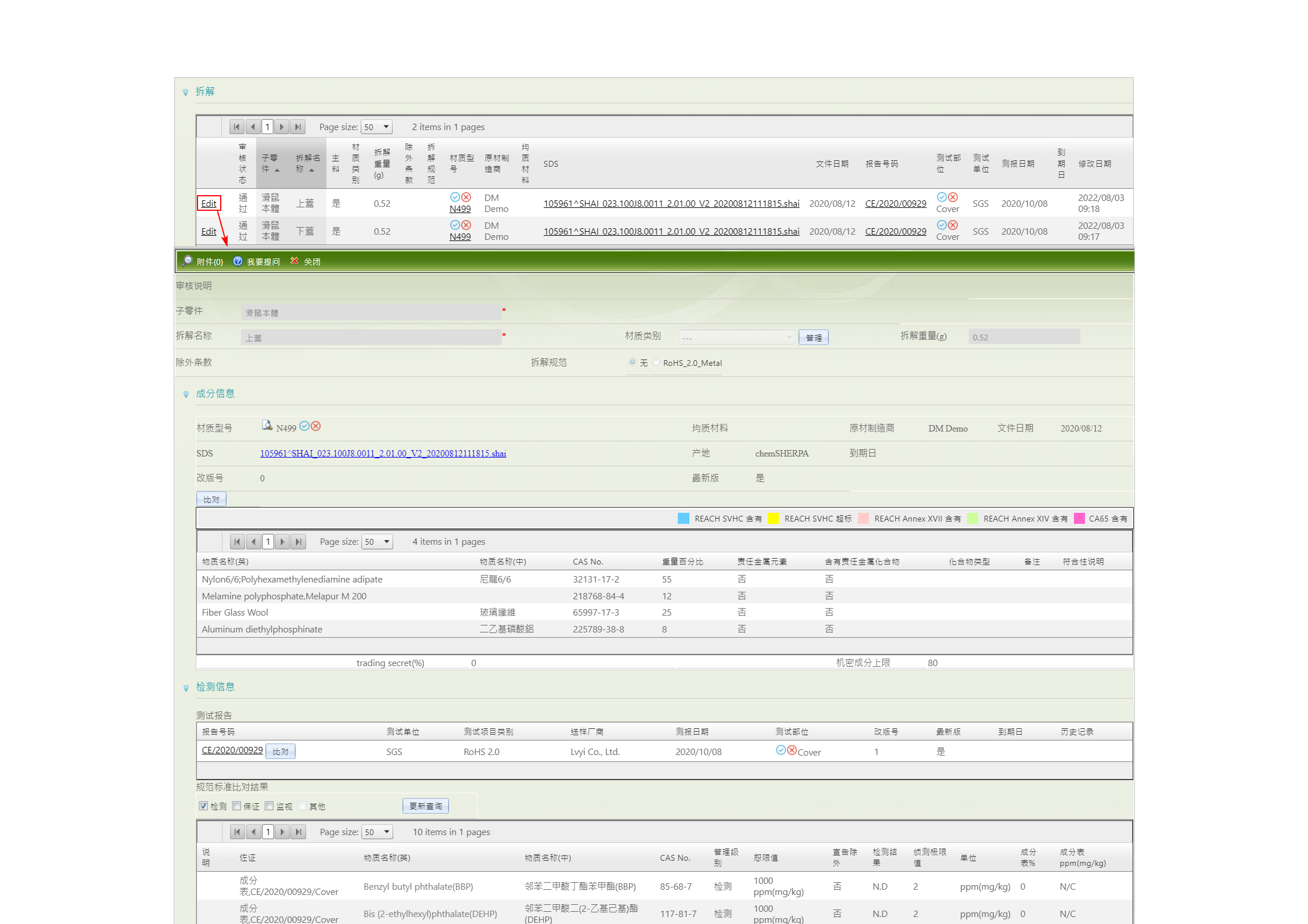This screenshot has height=924, width=1308.
Task: Edit the 上蓋 row
Action: click(209, 203)
